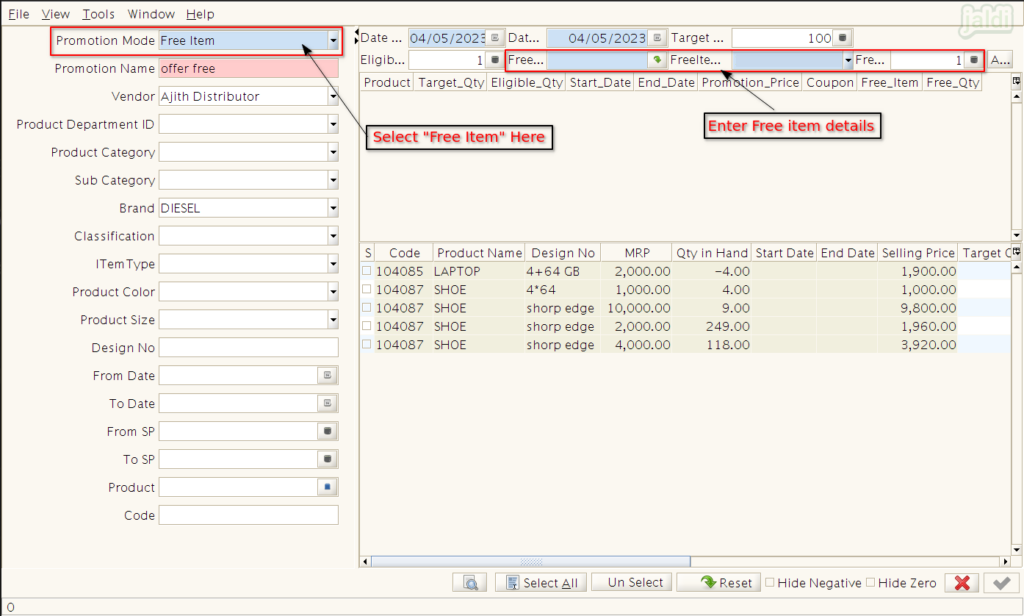Click the search magnifier button
This screenshot has height=616, width=1024.
click(x=470, y=583)
